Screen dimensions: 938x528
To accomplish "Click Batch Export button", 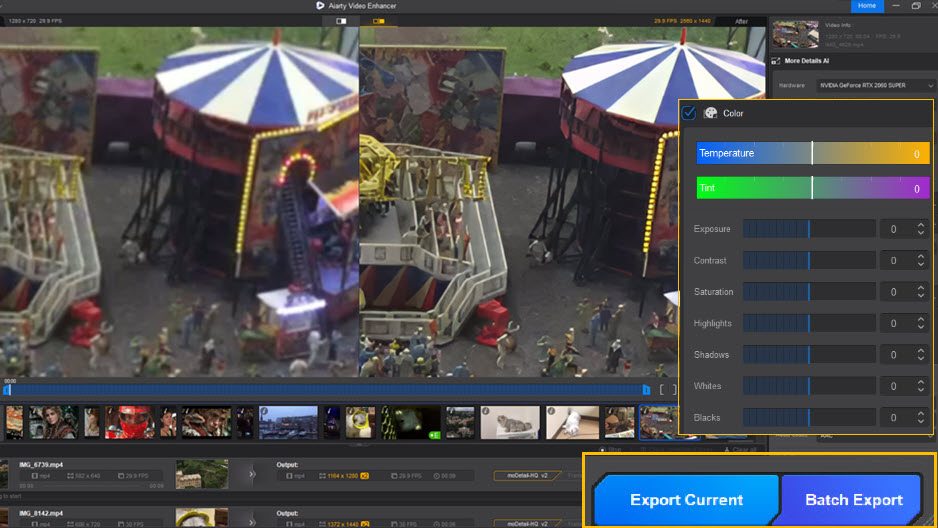I will (x=853, y=500).
